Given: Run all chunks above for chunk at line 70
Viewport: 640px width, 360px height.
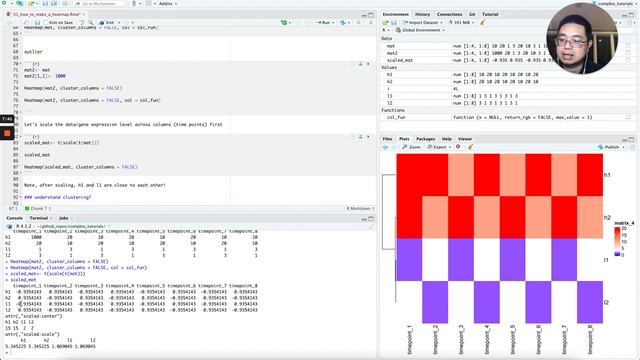Looking at the screenshot, I should [x=360, y=64].
